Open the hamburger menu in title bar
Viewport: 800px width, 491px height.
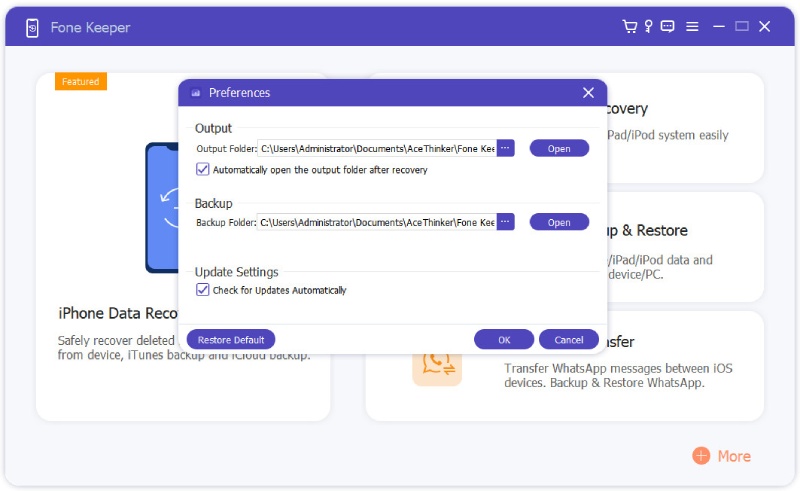692,27
